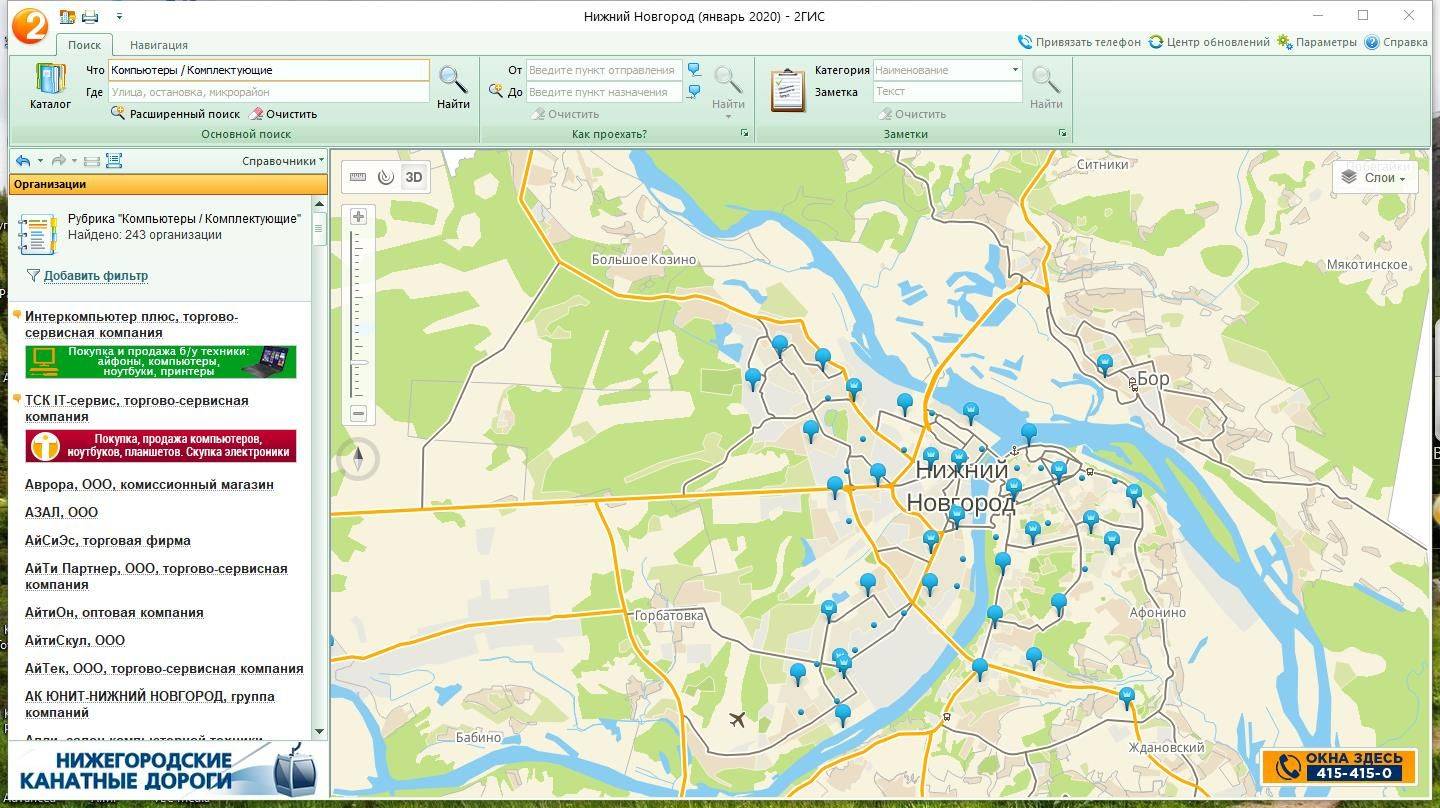Click the Что search field

coord(268,70)
